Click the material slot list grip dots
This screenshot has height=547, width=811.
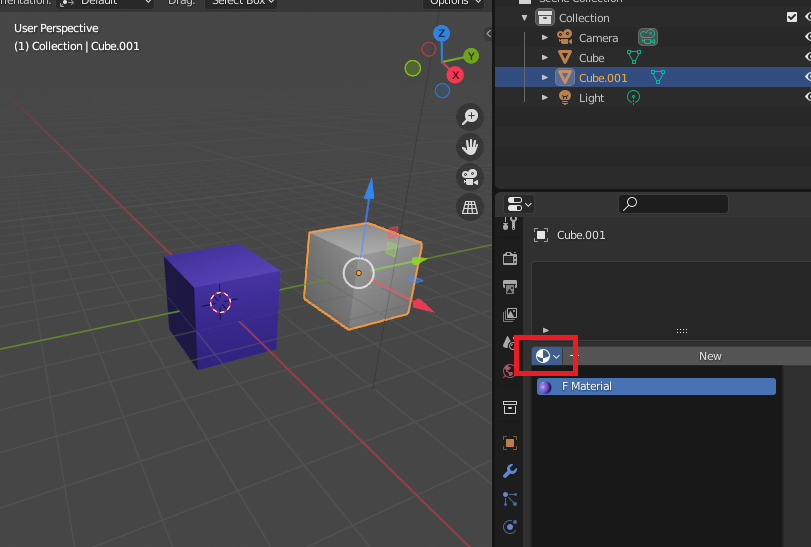point(682,331)
